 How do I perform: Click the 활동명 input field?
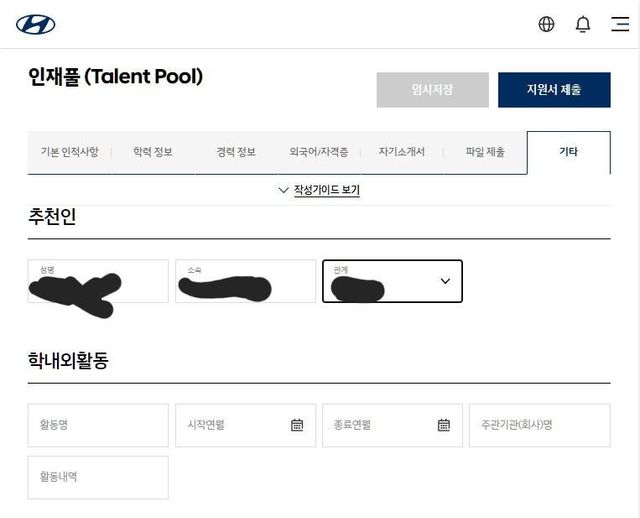(x=98, y=425)
